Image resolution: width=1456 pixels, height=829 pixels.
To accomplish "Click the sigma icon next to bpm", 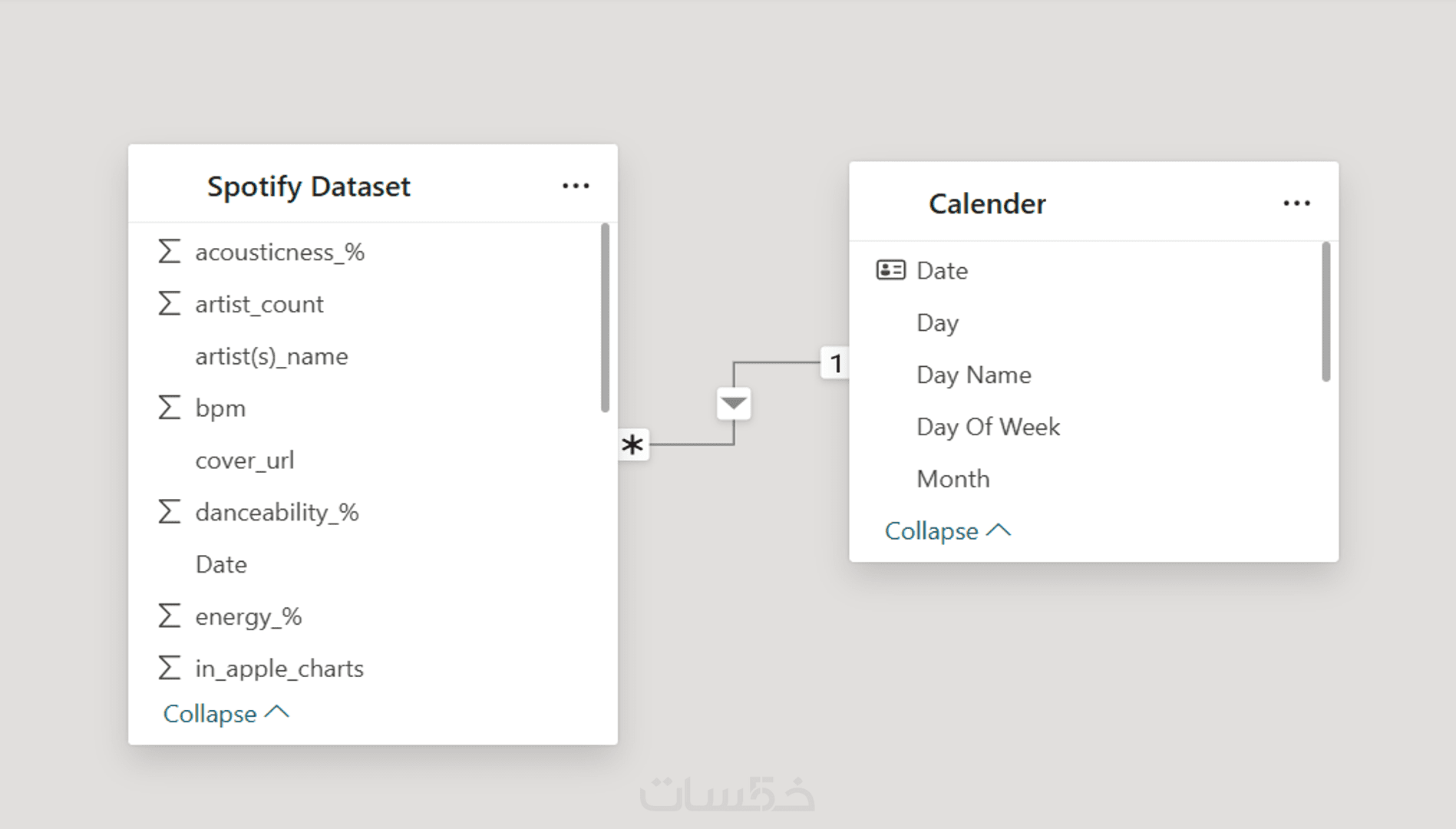I will tap(169, 408).
